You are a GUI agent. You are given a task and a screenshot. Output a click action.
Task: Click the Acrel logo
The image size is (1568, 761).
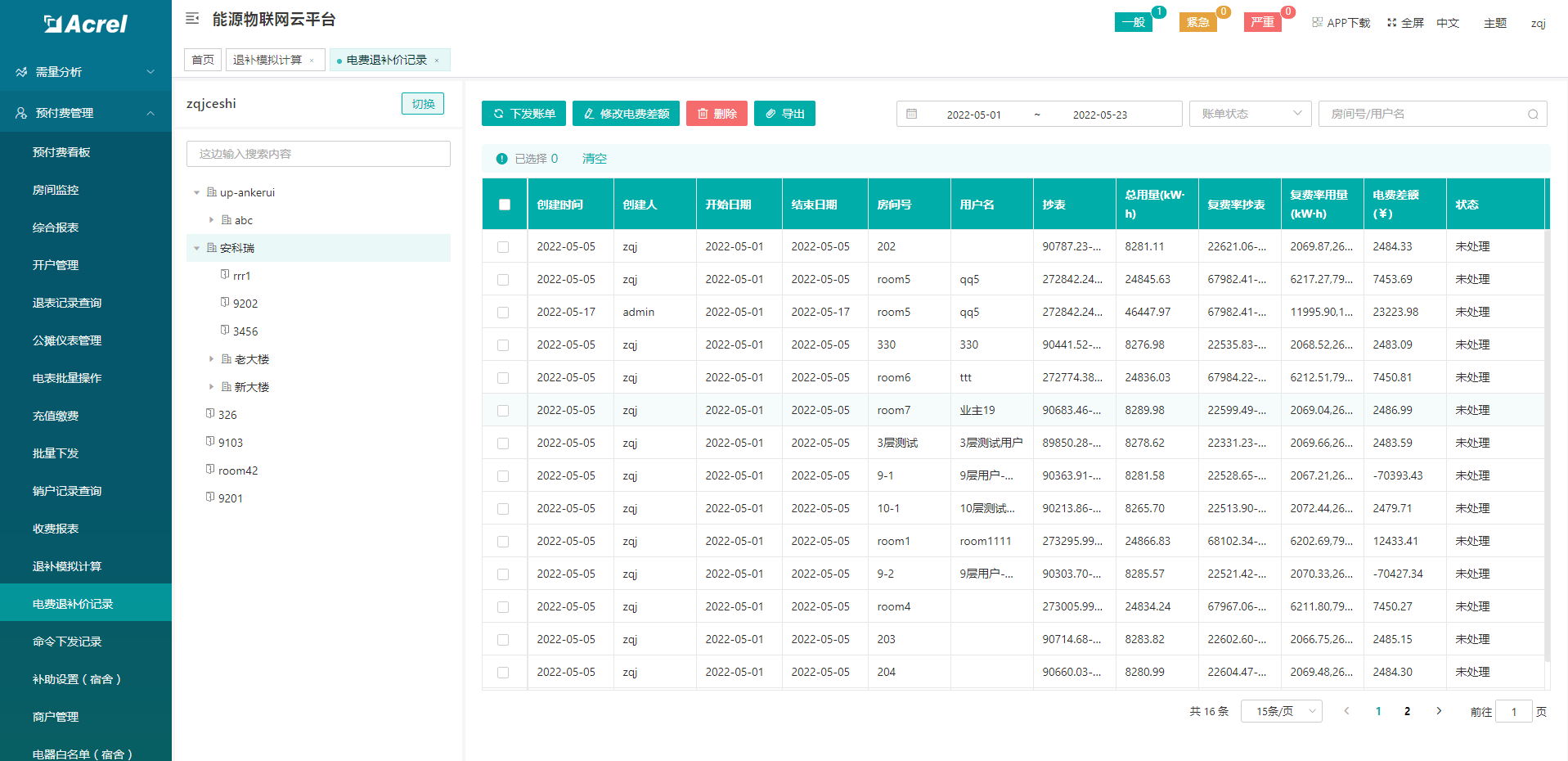(85, 24)
